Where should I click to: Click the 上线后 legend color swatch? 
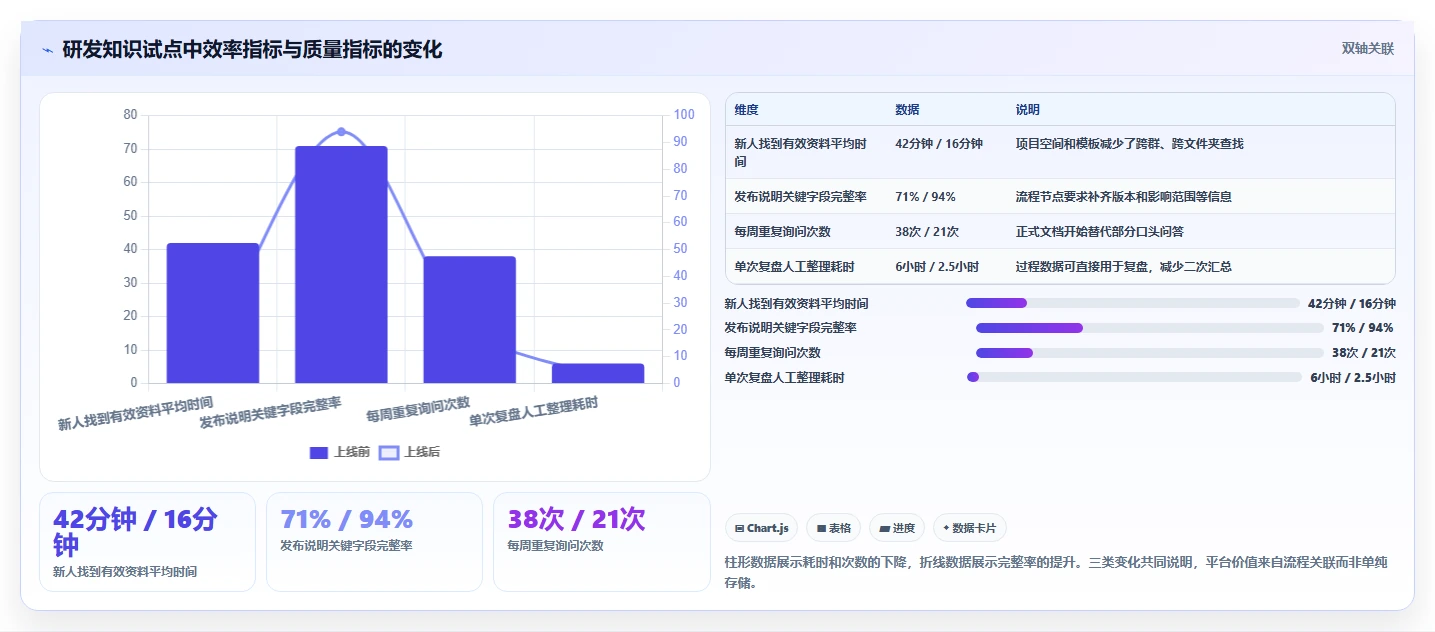click(x=389, y=452)
